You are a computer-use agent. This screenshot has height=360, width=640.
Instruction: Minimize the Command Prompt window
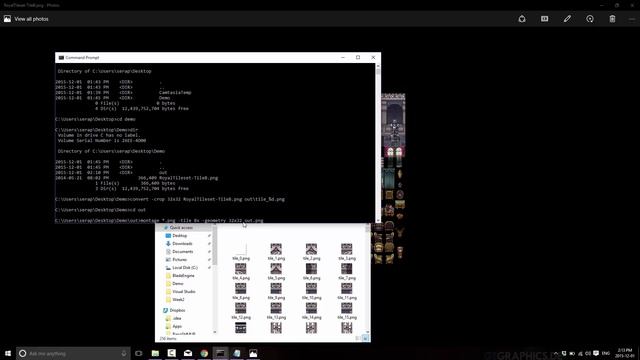pyautogui.click(x=343, y=58)
